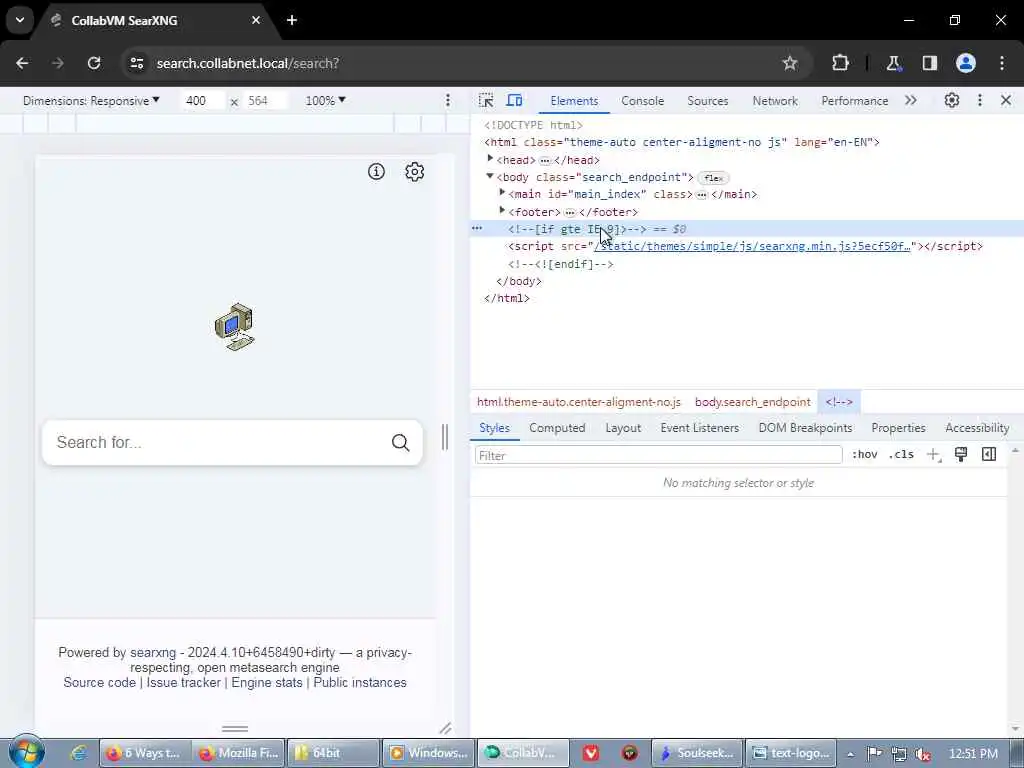Open the Engine stats footer link
The width and height of the screenshot is (1024, 768).
tap(266, 682)
